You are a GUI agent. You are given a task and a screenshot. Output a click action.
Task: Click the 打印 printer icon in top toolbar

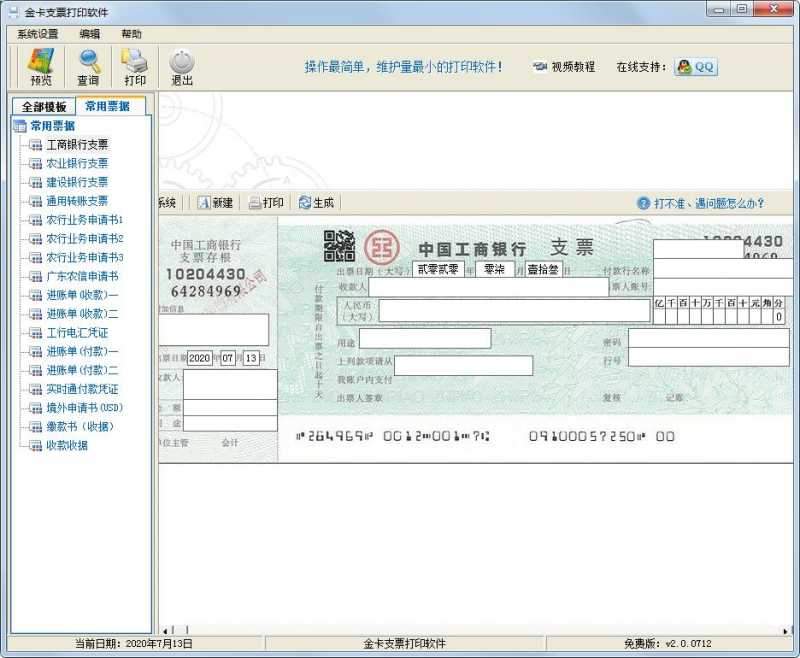tap(135, 66)
